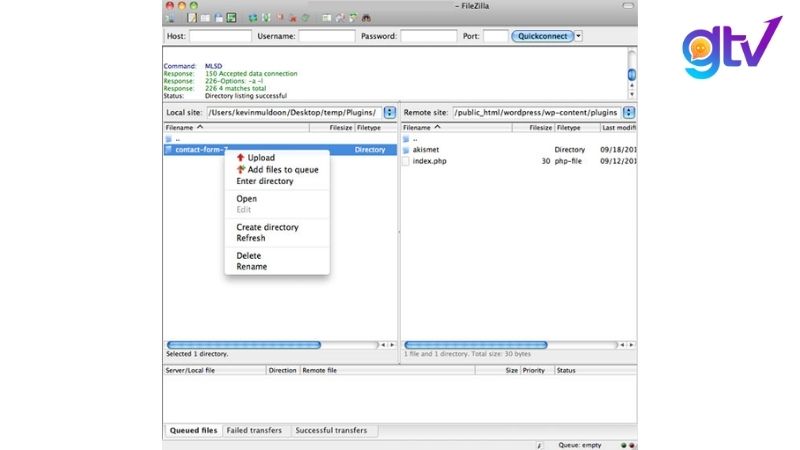Open the Site Manager icon
The height and width of the screenshot is (450, 800).
[x=169, y=17]
